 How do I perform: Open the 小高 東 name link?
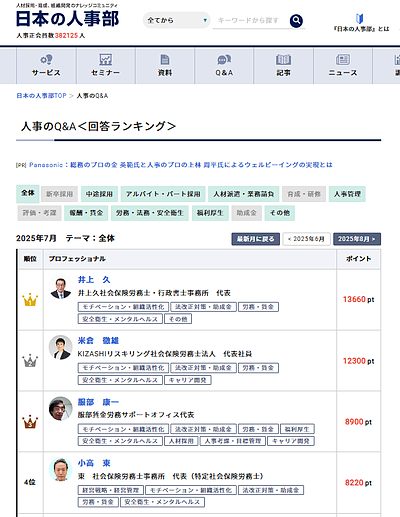click(x=94, y=463)
